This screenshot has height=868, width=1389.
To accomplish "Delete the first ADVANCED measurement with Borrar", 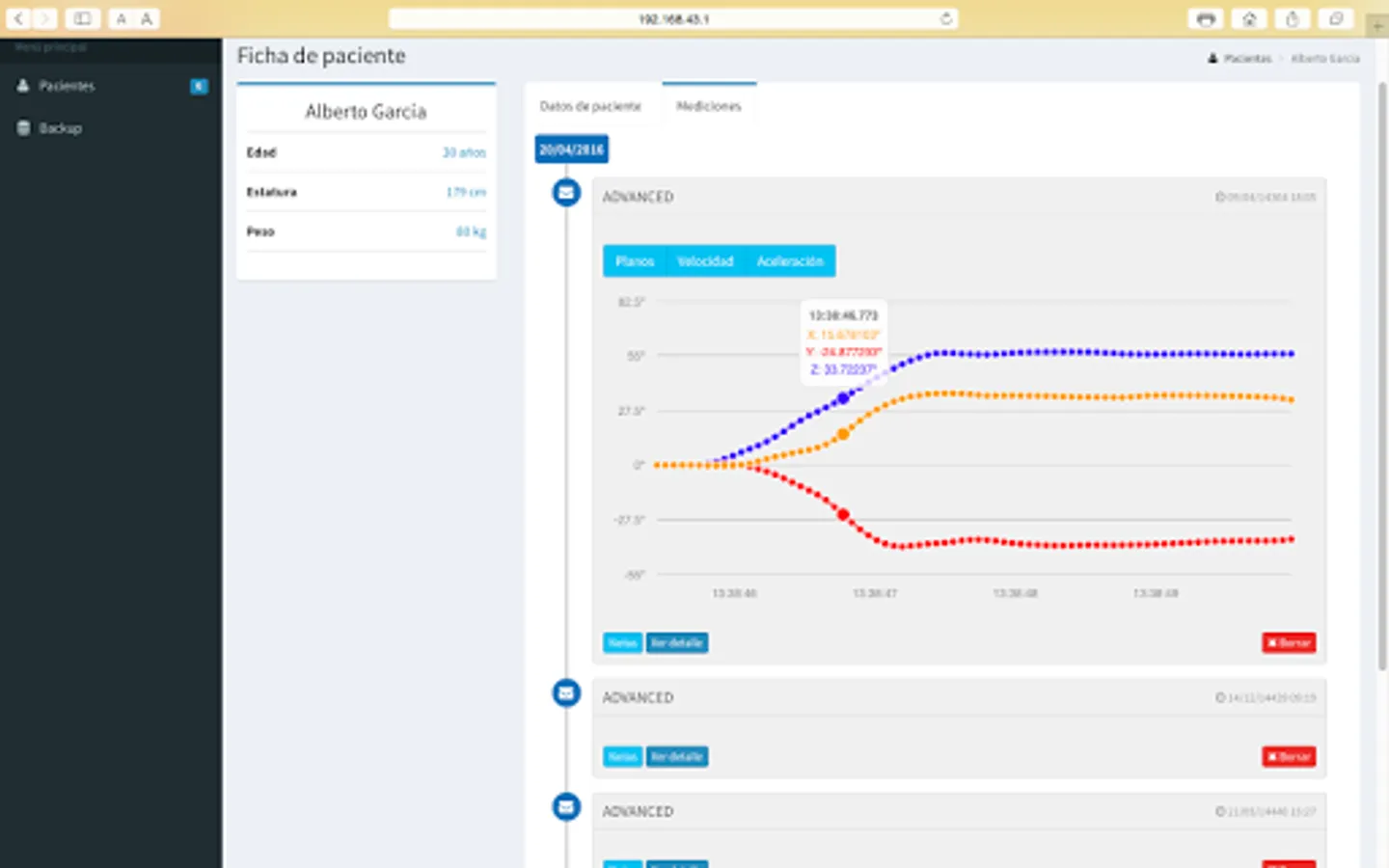I will pos(1289,642).
